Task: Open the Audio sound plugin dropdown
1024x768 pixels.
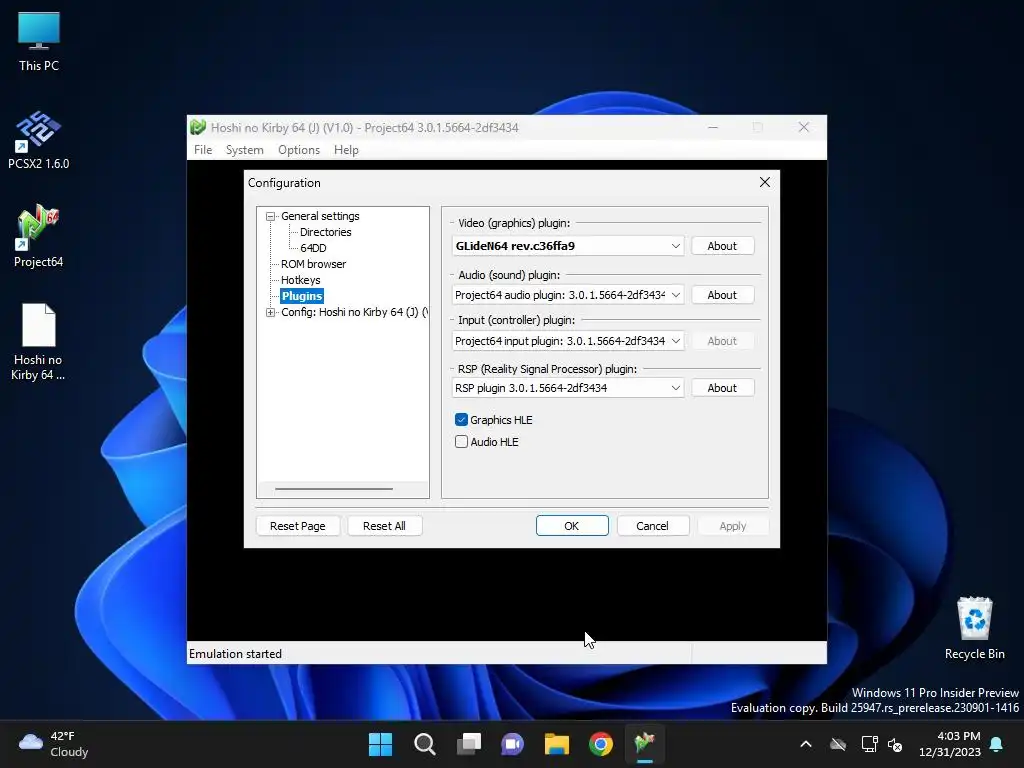Action: point(568,295)
